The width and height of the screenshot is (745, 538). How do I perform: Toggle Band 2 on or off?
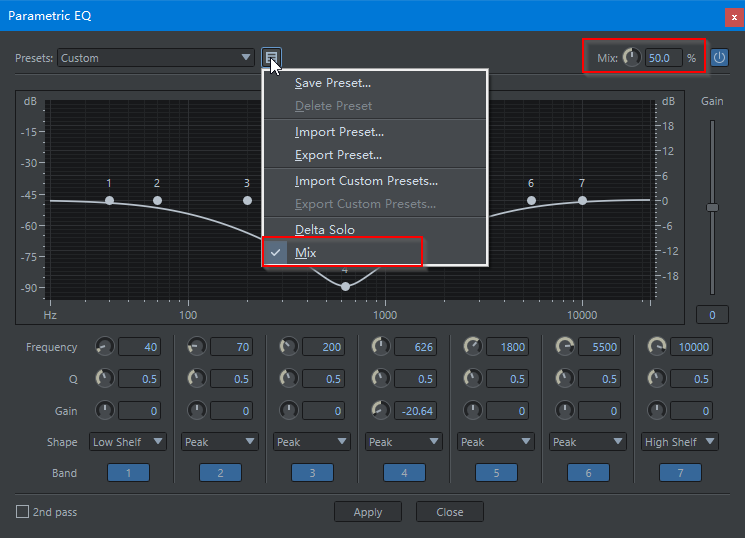tap(220, 473)
